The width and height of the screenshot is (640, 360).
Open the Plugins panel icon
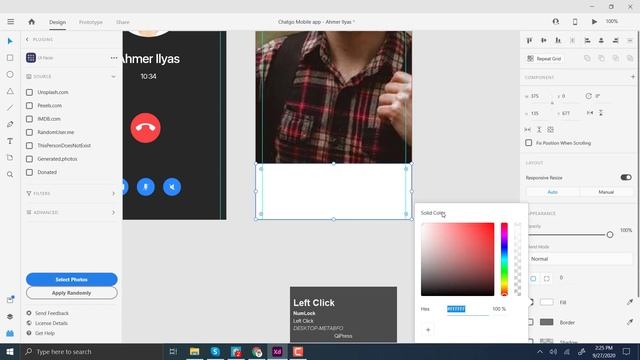click(10, 333)
